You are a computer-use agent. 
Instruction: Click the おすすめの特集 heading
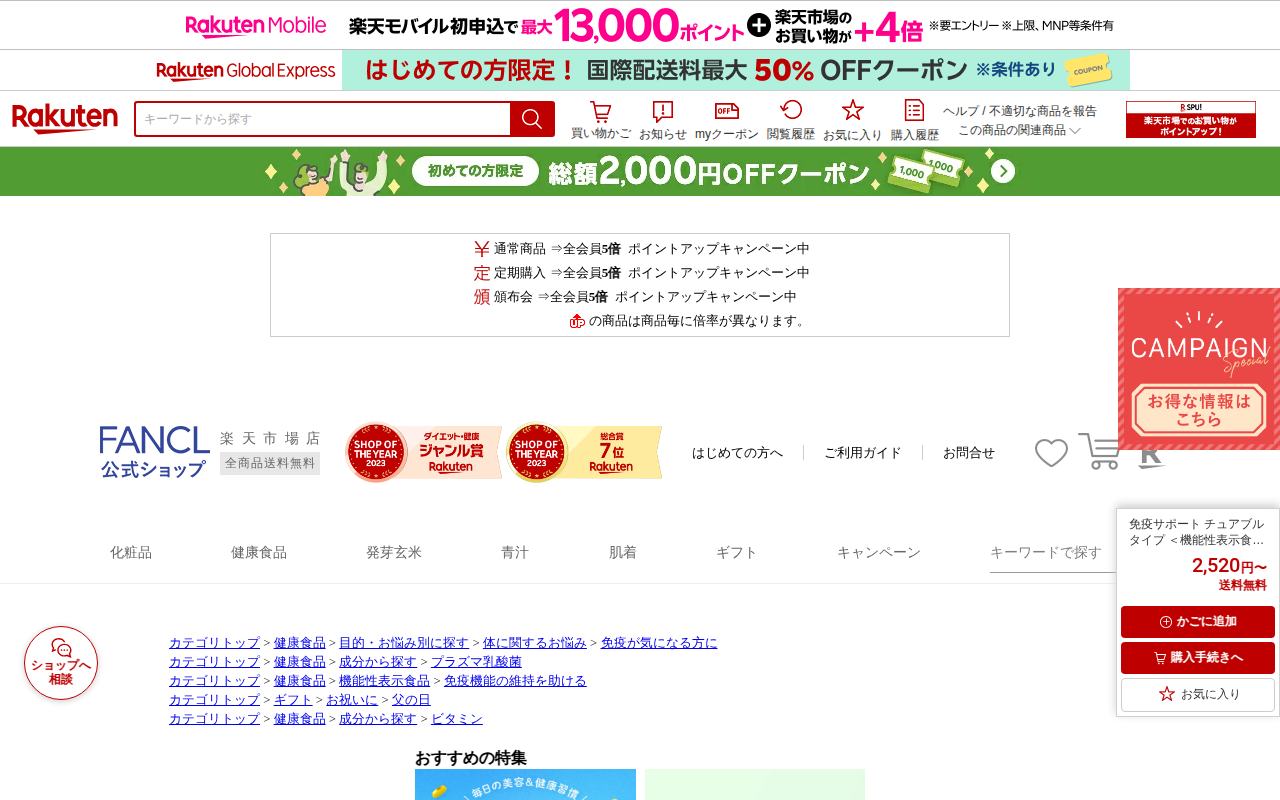point(471,758)
